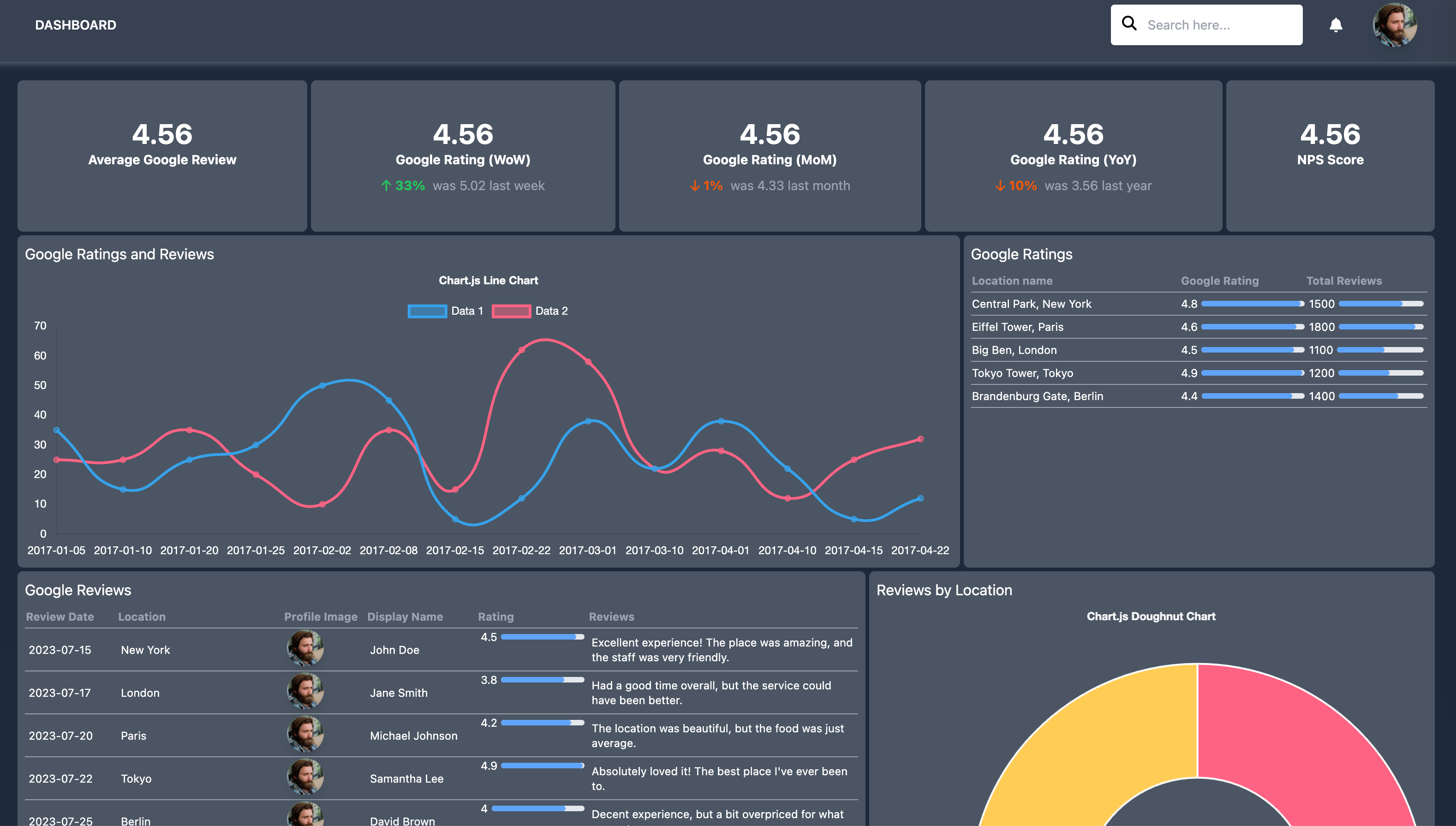
Task: Click the 2023-07-22 review date cell
Action: click(x=60, y=778)
